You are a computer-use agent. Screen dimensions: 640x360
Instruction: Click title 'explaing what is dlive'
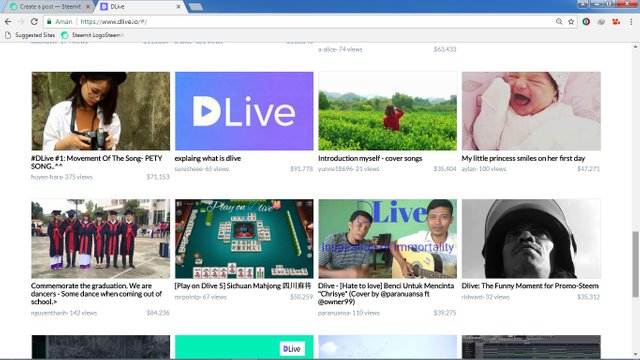pyautogui.click(x=208, y=158)
